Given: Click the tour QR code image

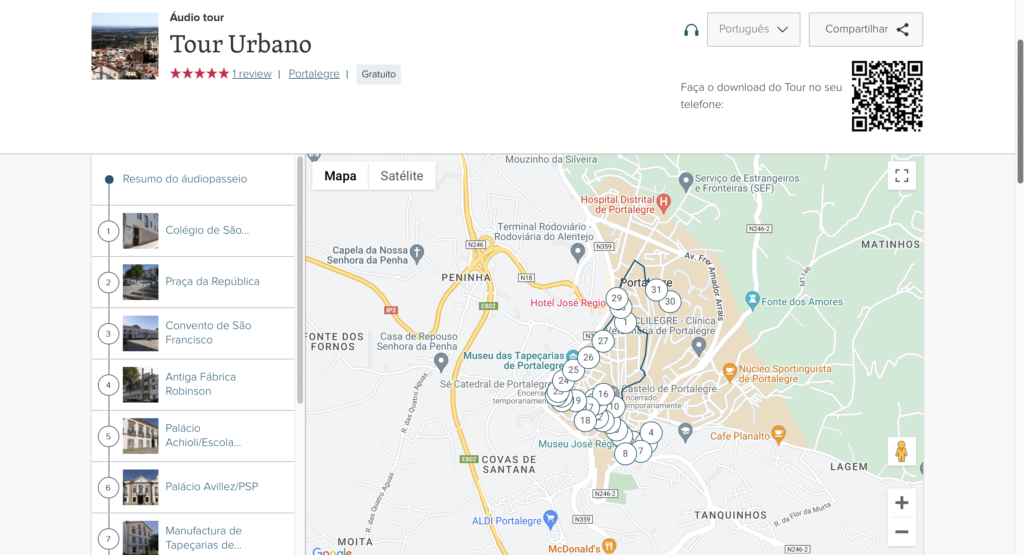Looking at the screenshot, I should (887, 96).
